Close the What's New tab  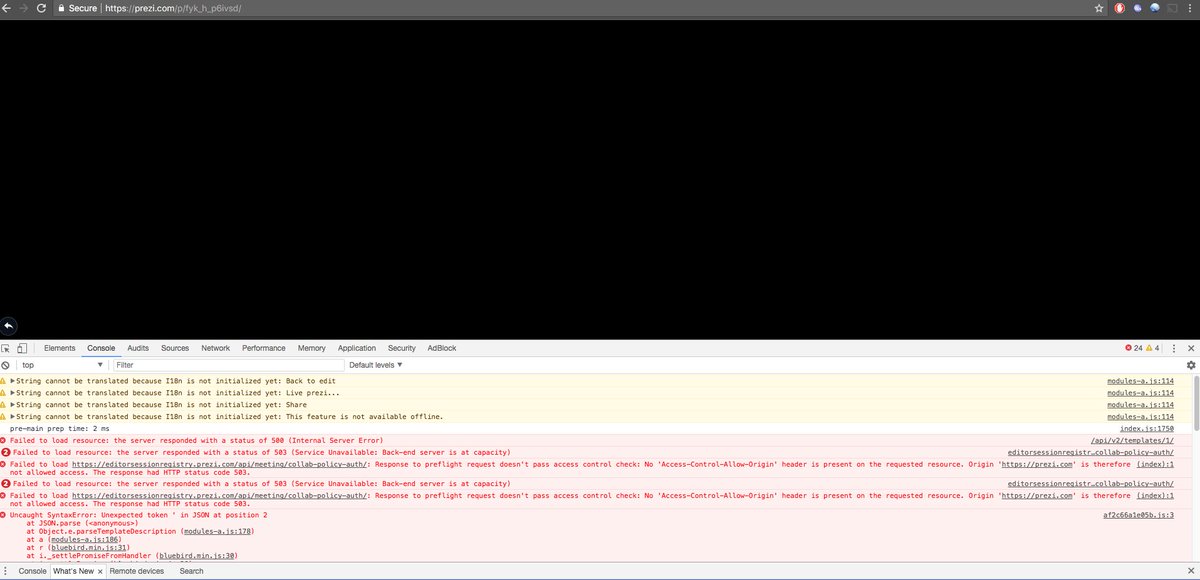pyautogui.click(x=100, y=571)
